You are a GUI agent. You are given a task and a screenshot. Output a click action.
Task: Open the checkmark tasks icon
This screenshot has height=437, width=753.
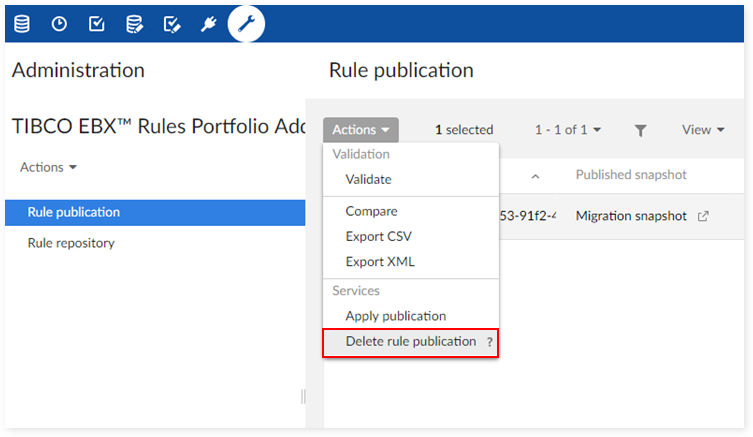pos(97,24)
